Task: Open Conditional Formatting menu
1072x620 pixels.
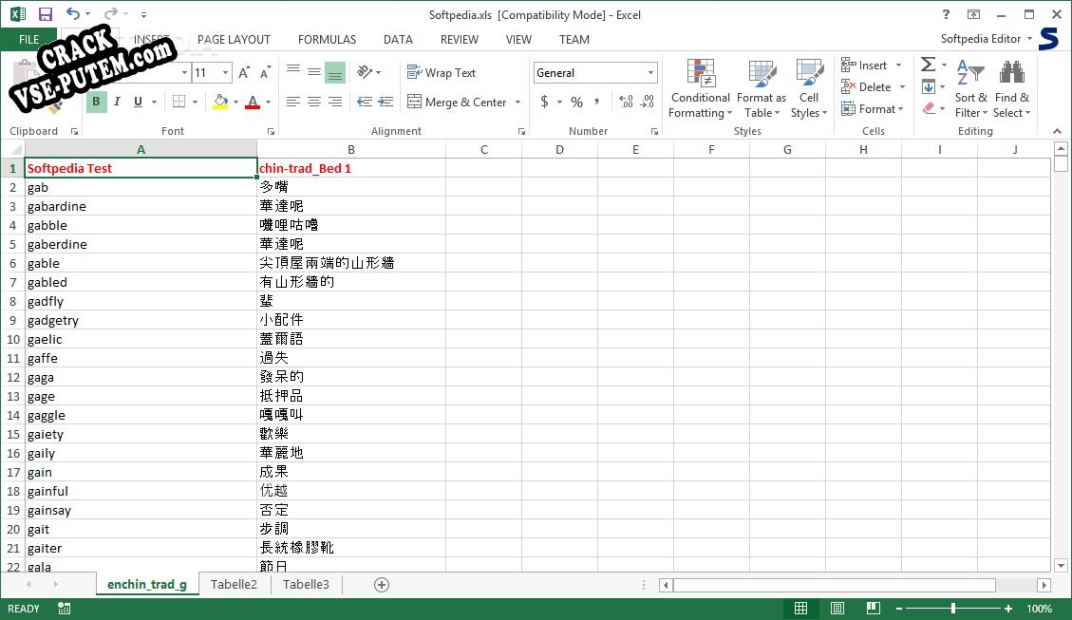Action: (700, 89)
